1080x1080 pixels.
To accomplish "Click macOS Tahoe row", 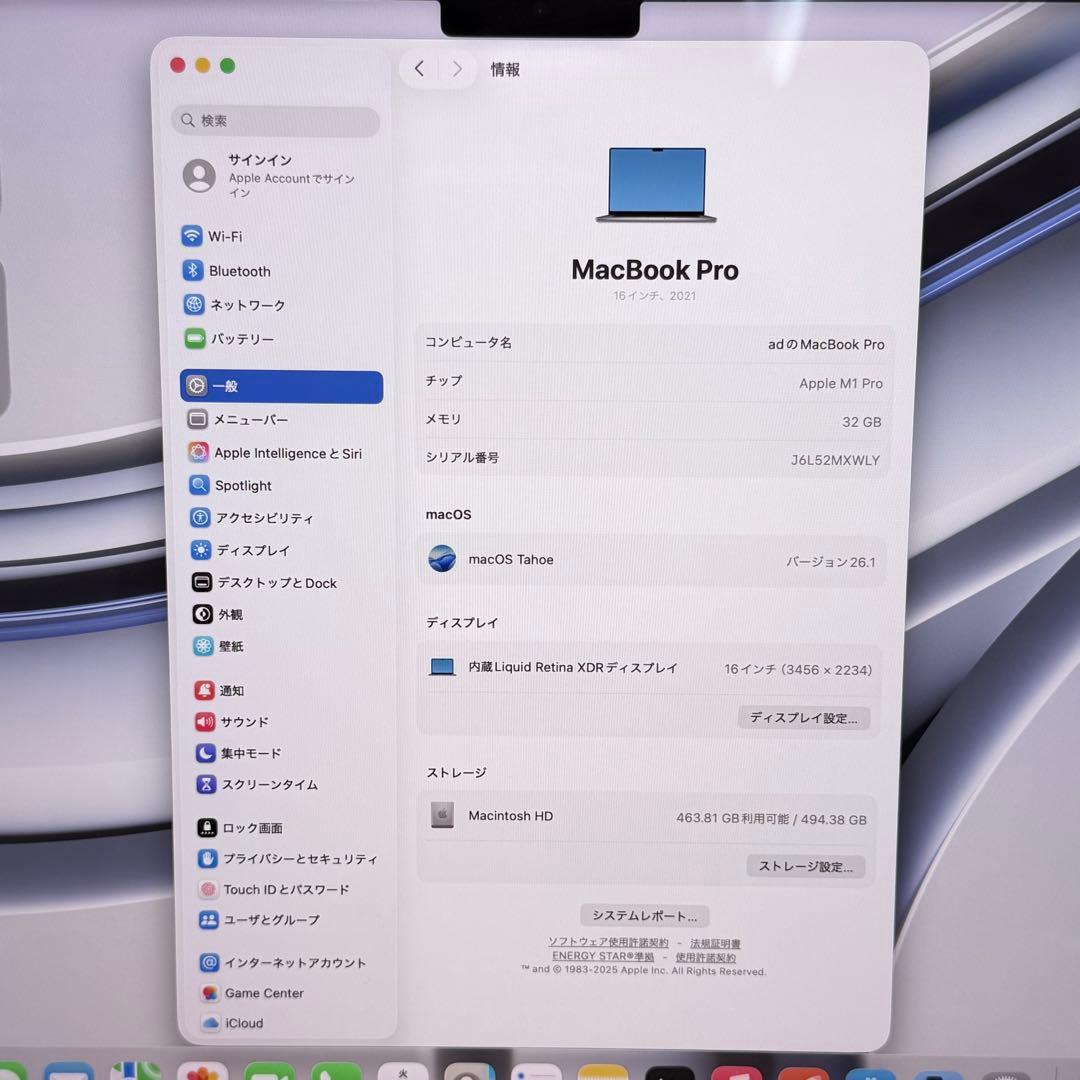I will (x=651, y=560).
